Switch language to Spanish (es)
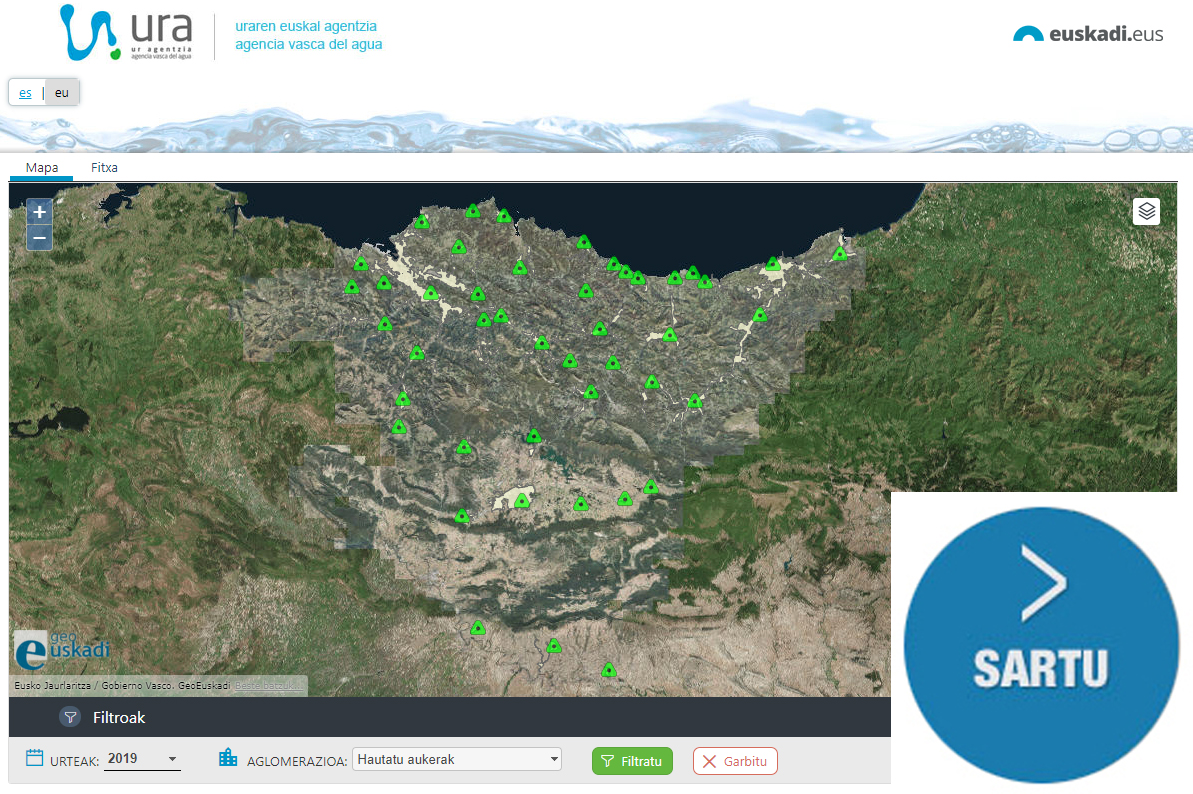 click(x=25, y=93)
